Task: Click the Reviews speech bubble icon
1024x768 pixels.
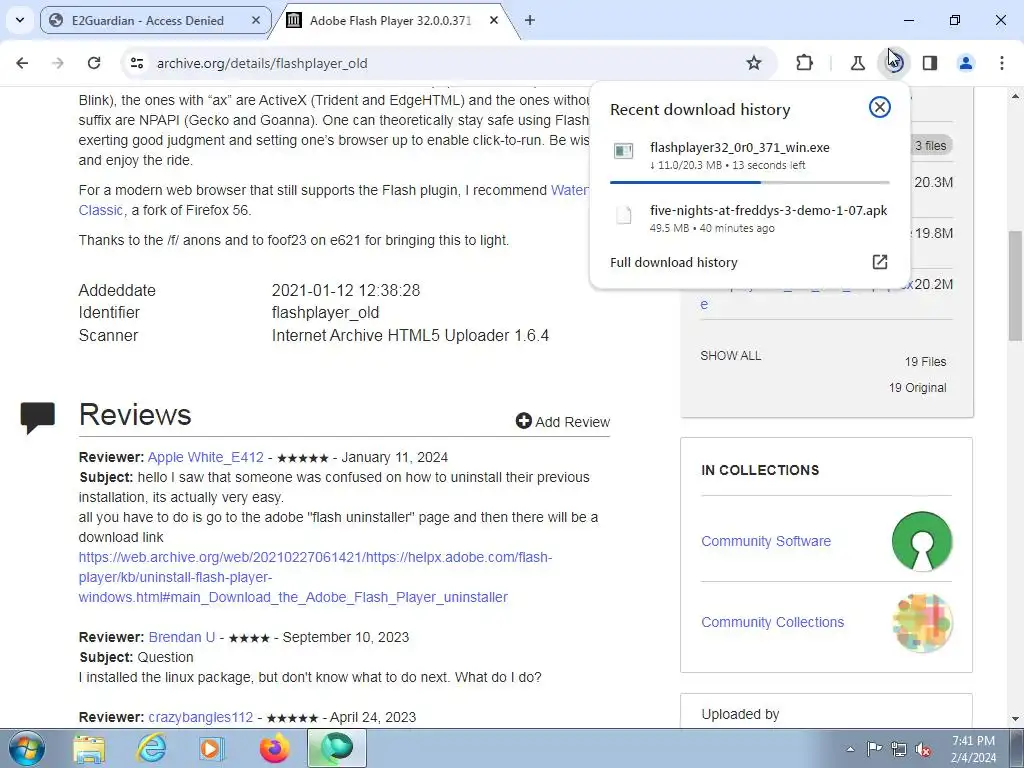Action: coord(38,418)
